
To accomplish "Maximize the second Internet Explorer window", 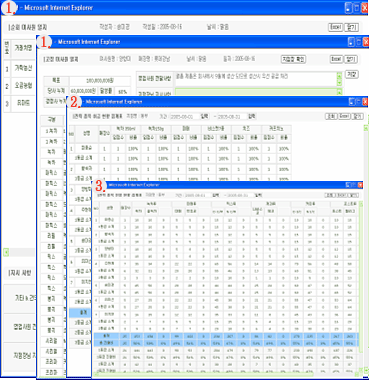I will 358,42.
